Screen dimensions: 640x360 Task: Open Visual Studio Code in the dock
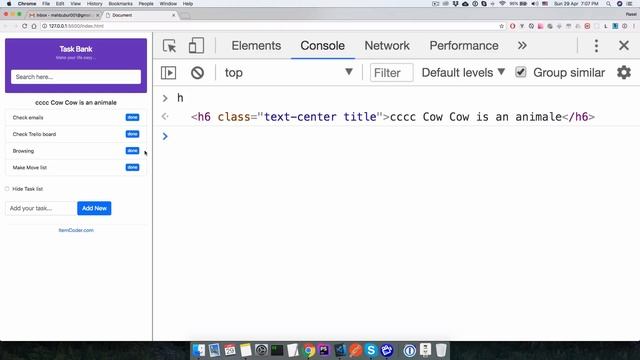point(340,350)
